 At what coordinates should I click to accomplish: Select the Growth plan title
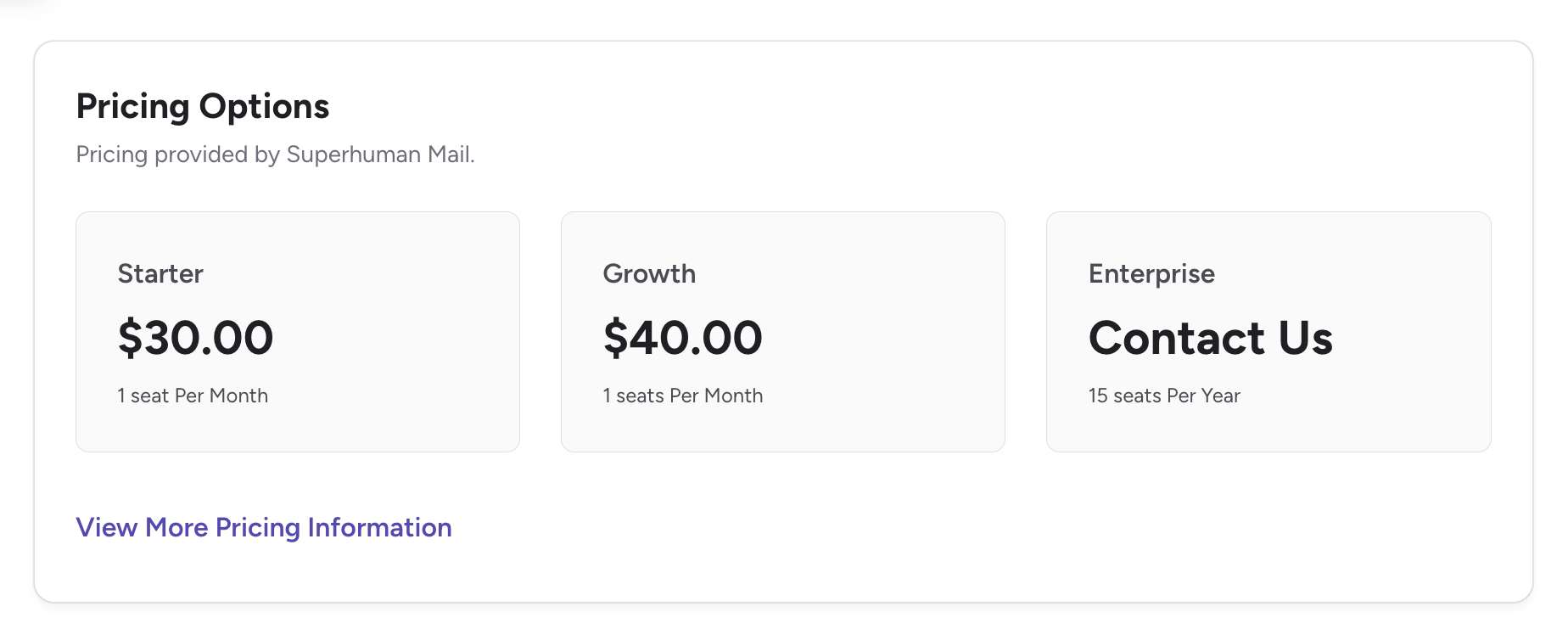[x=649, y=273]
